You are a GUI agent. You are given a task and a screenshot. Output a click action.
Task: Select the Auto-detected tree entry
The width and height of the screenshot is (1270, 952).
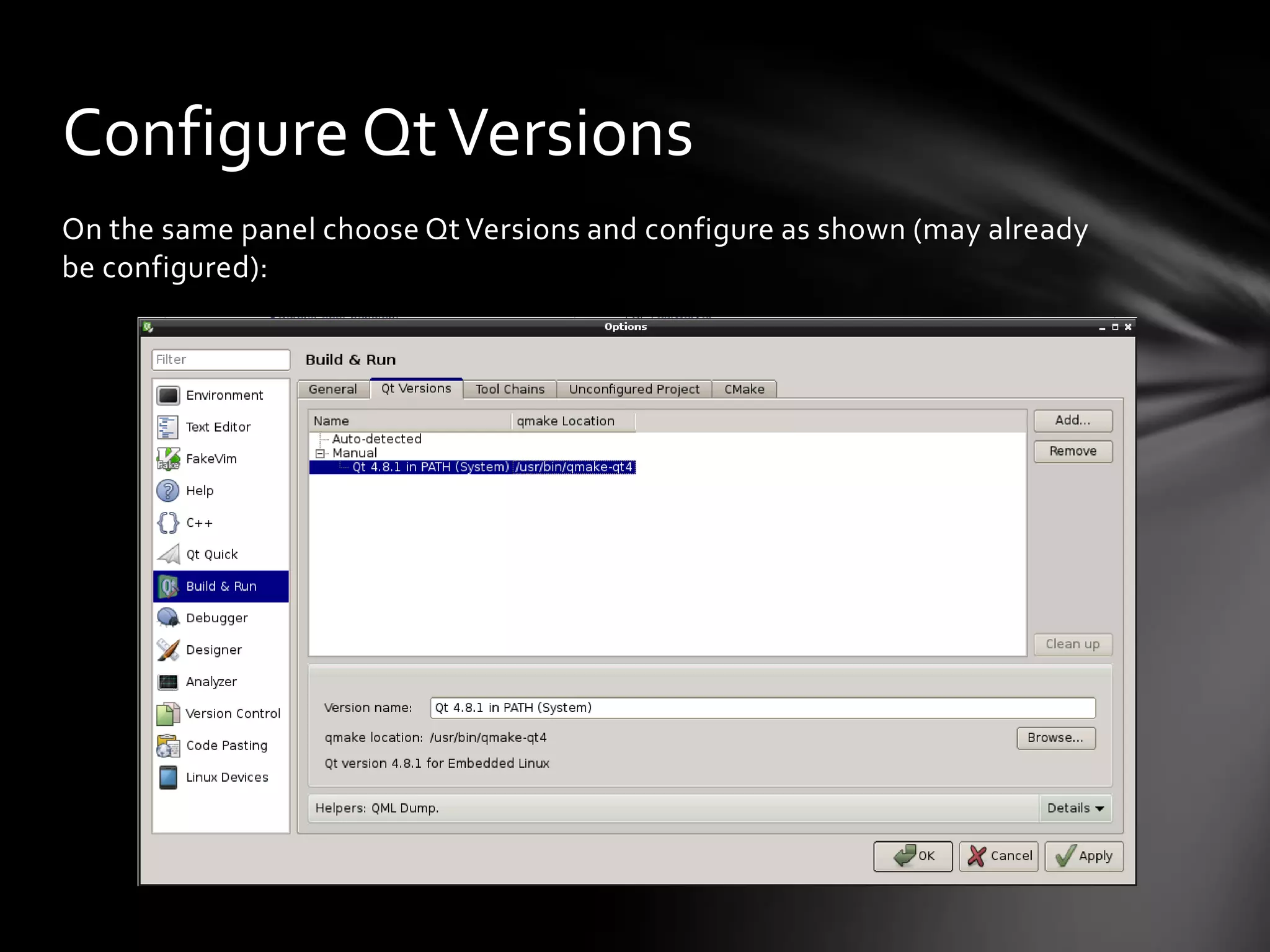[x=376, y=439]
